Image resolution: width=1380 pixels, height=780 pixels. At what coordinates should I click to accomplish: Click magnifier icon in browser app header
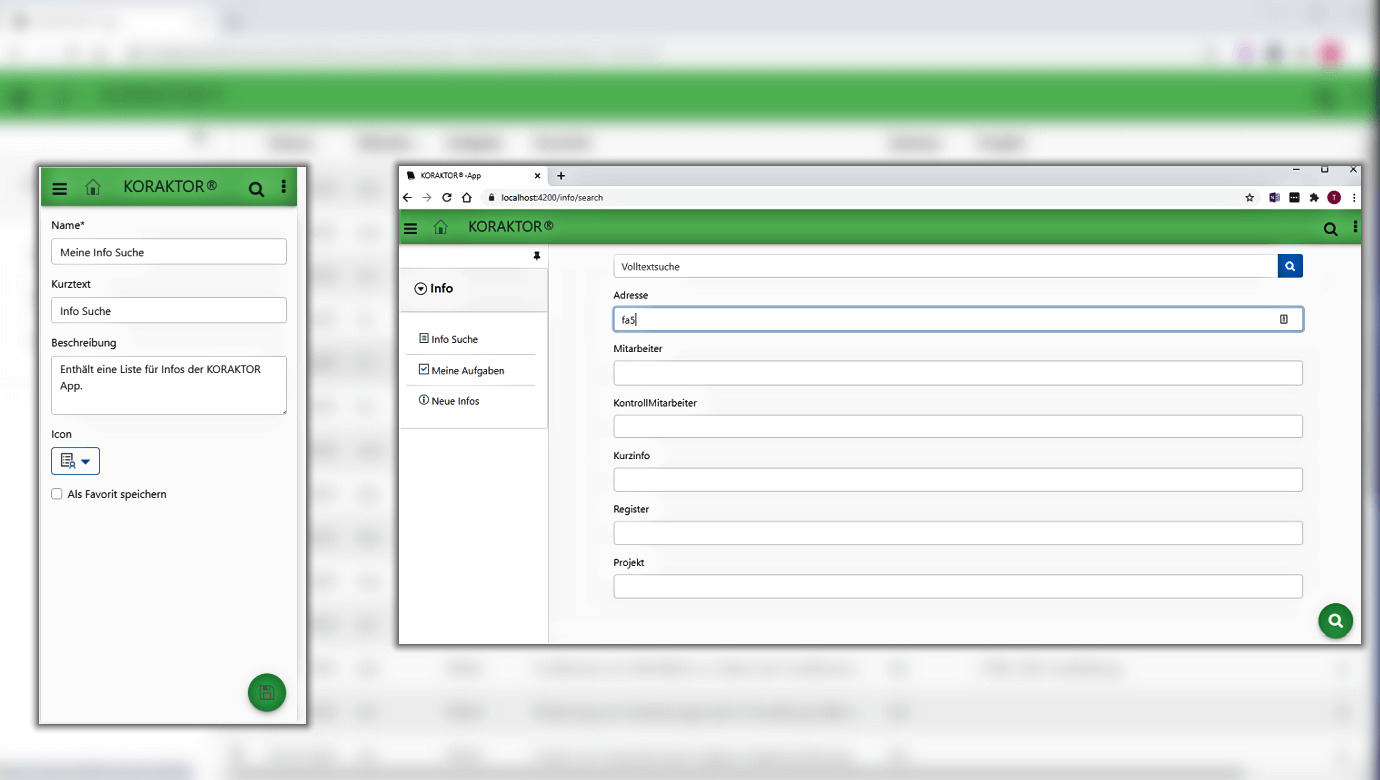click(x=1330, y=228)
